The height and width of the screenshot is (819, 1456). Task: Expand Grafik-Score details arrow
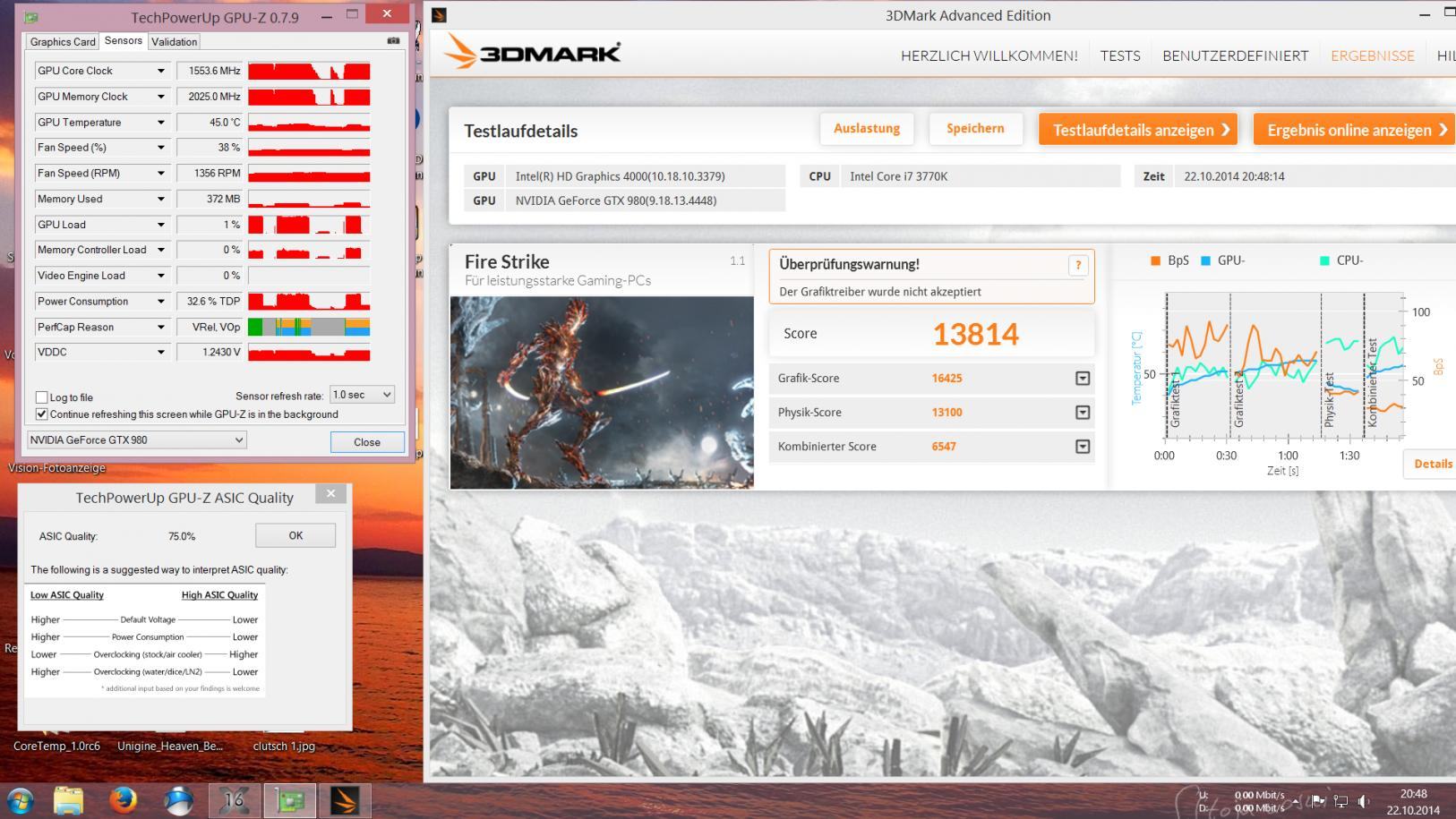tap(1083, 379)
